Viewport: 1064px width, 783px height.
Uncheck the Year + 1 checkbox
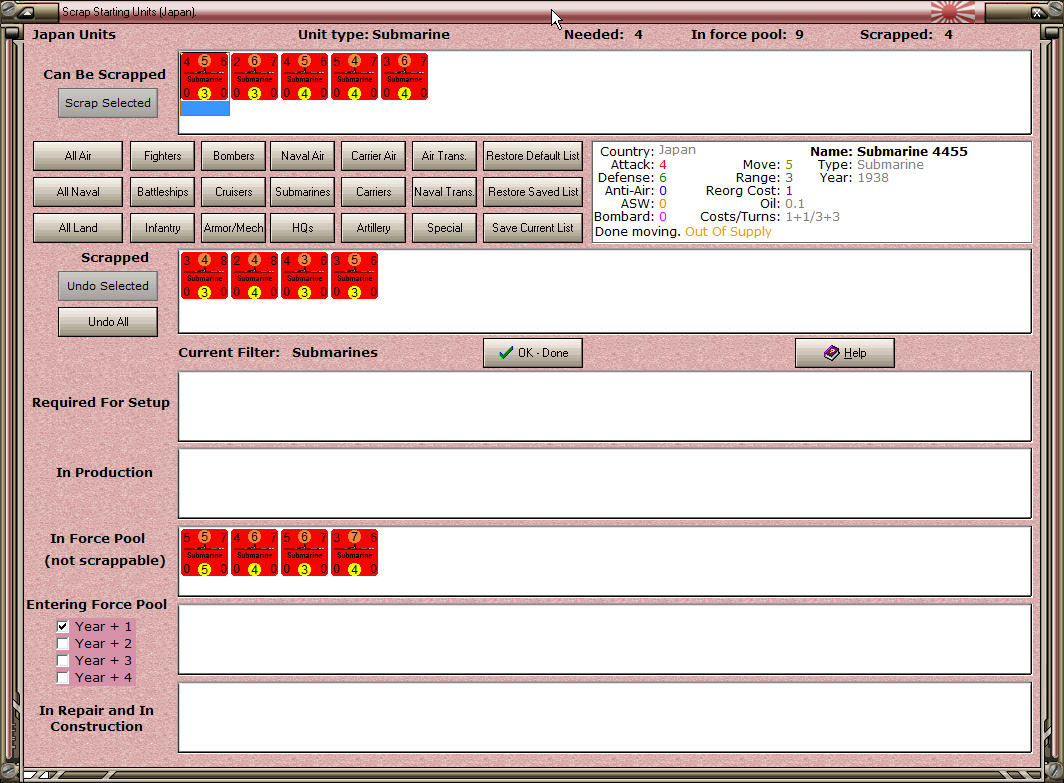click(x=62, y=626)
